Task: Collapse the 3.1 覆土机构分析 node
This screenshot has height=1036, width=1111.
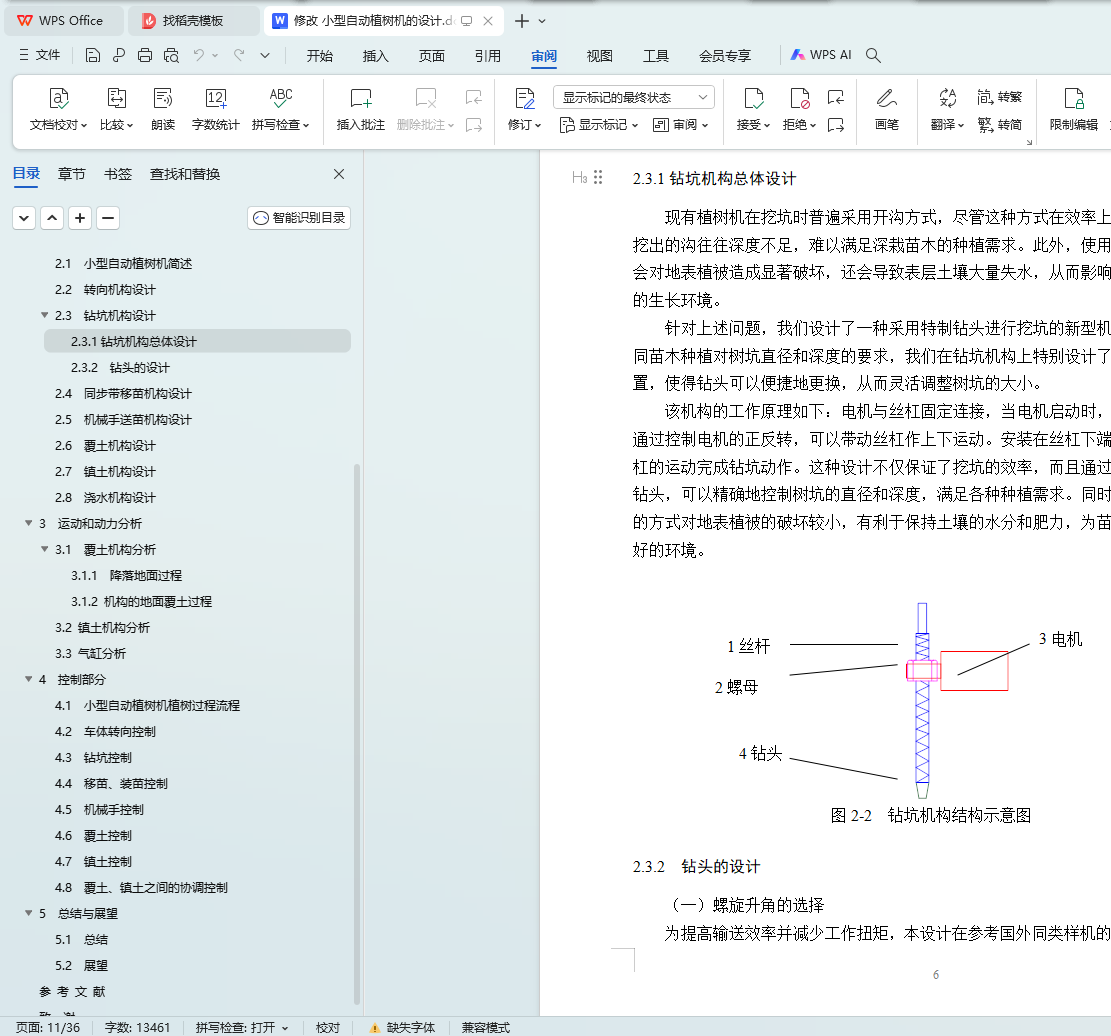Action: (45, 548)
